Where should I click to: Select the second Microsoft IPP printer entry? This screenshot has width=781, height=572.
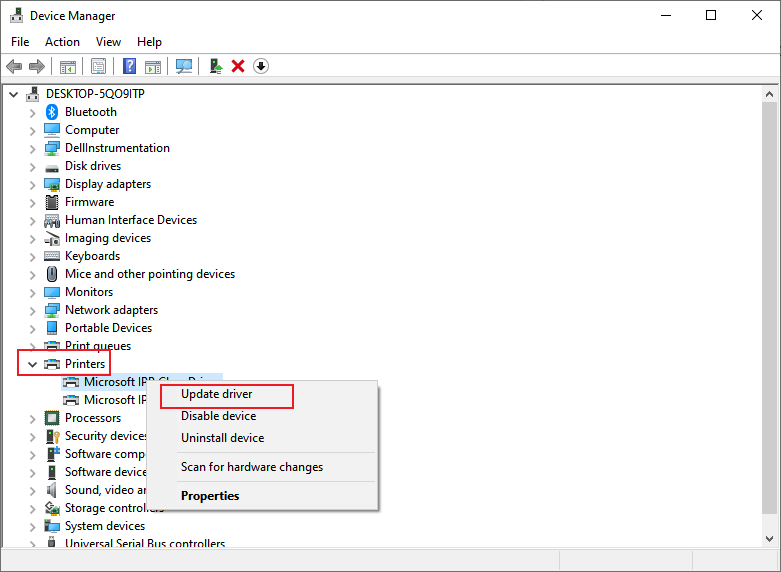(x=115, y=400)
